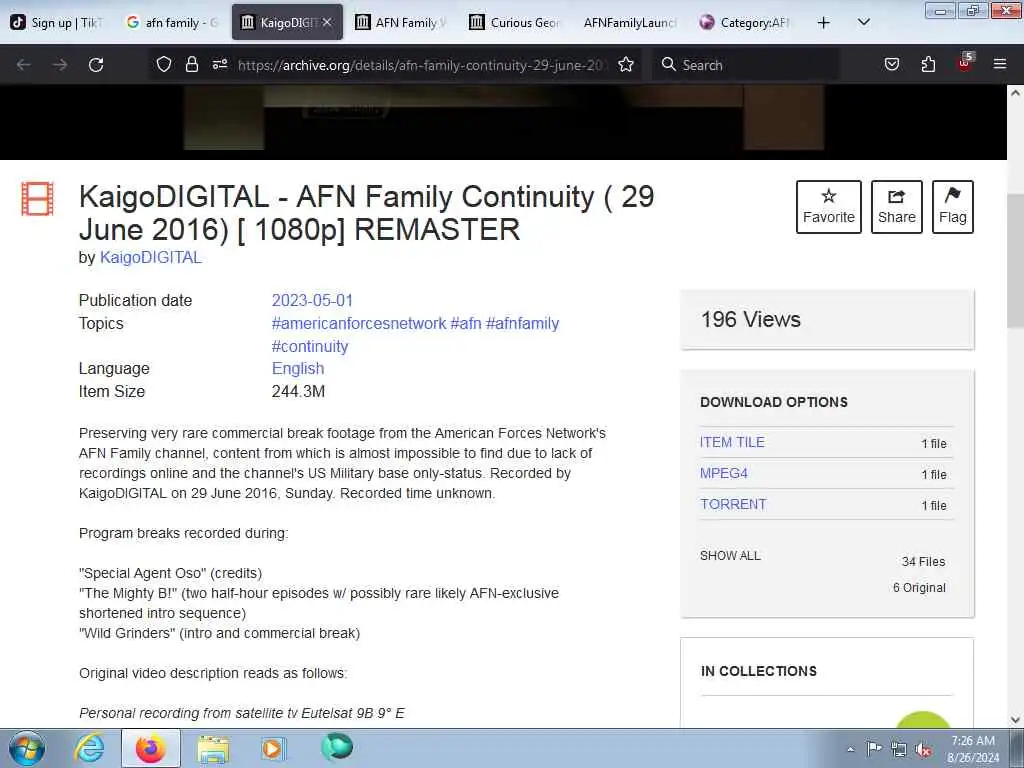Click the muted volume tray icon
This screenshot has height=768, width=1024.
(x=923, y=750)
